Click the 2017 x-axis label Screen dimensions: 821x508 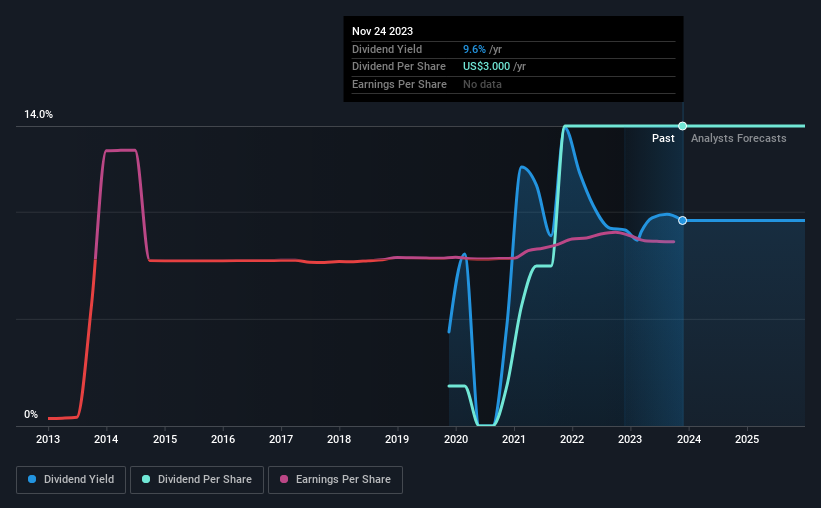click(x=281, y=439)
